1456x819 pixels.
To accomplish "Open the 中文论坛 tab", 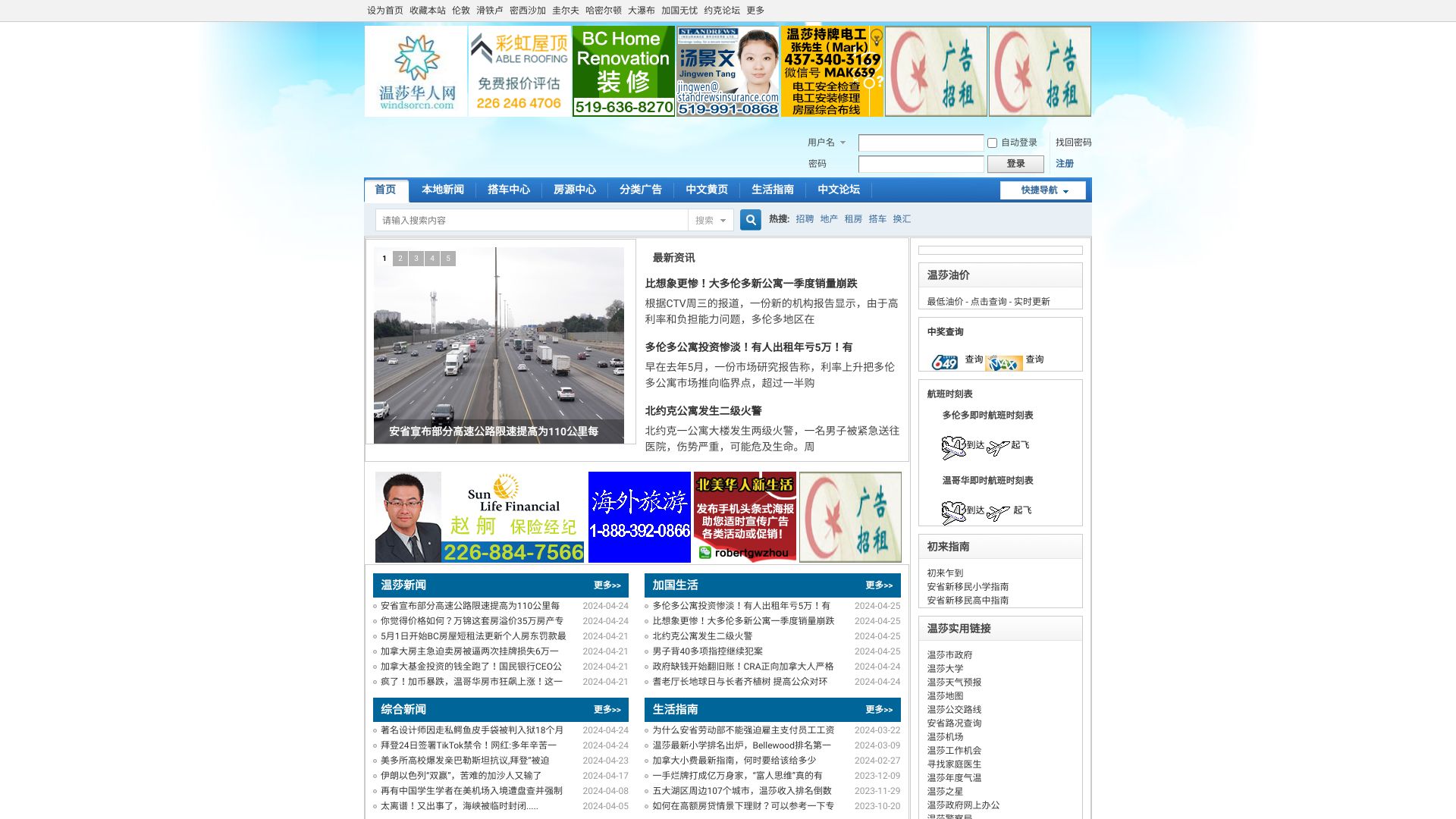I will click(839, 190).
